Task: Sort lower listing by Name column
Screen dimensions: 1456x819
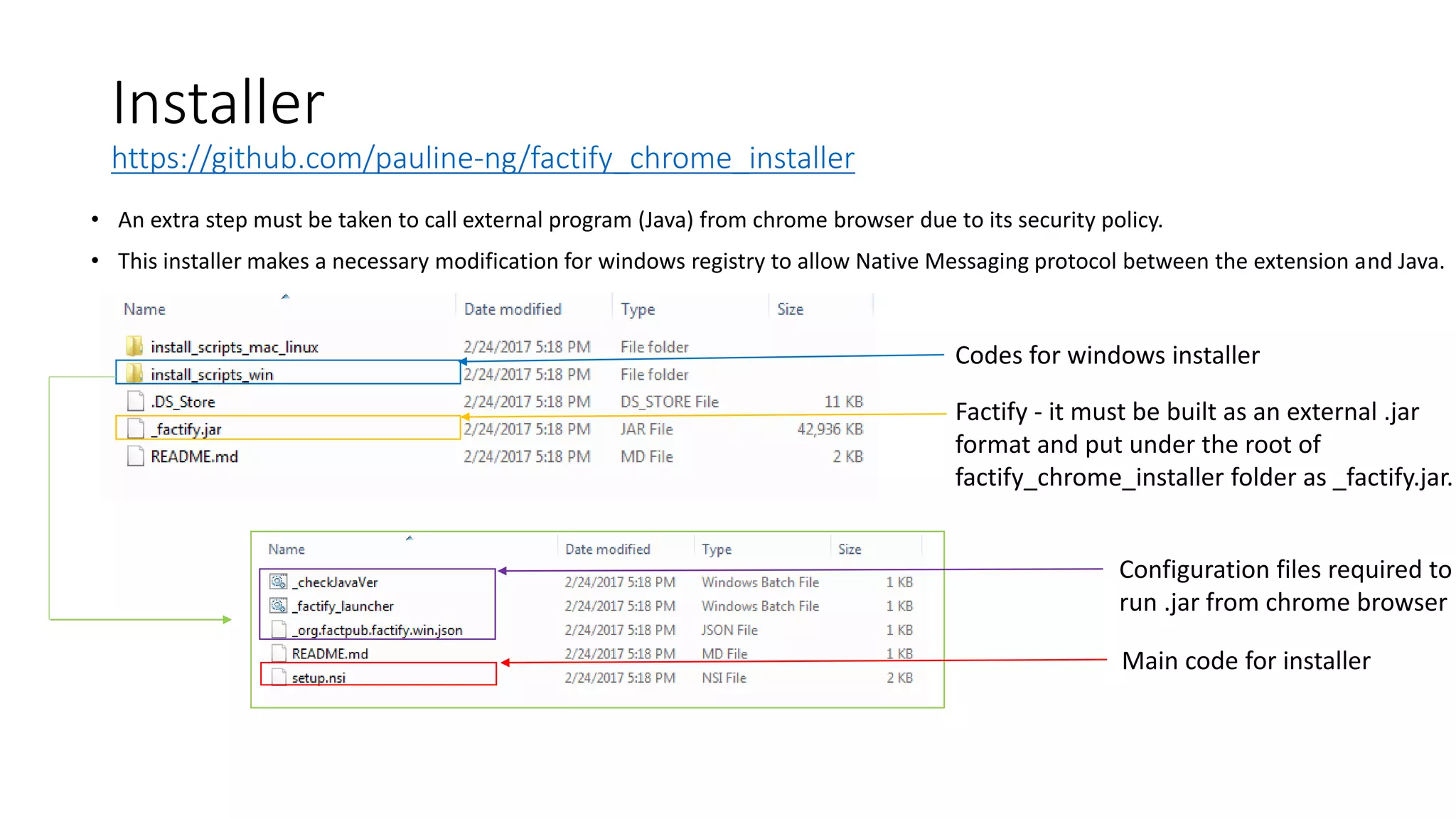Action: coord(287,549)
